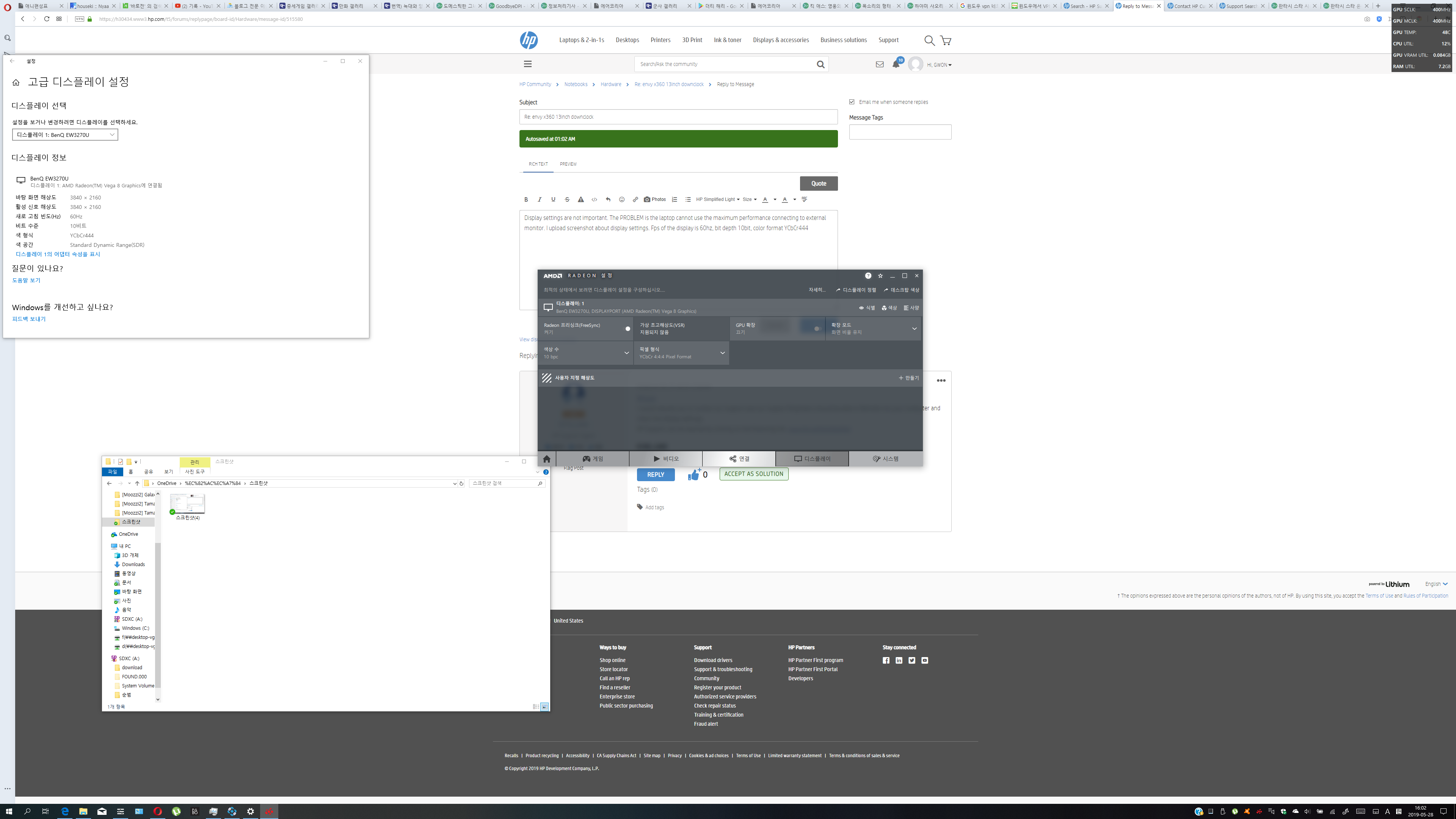Image resolution: width=1456 pixels, height=819 pixels.
Task: Open the Radeon settings home icon
Action: point(546,459)
